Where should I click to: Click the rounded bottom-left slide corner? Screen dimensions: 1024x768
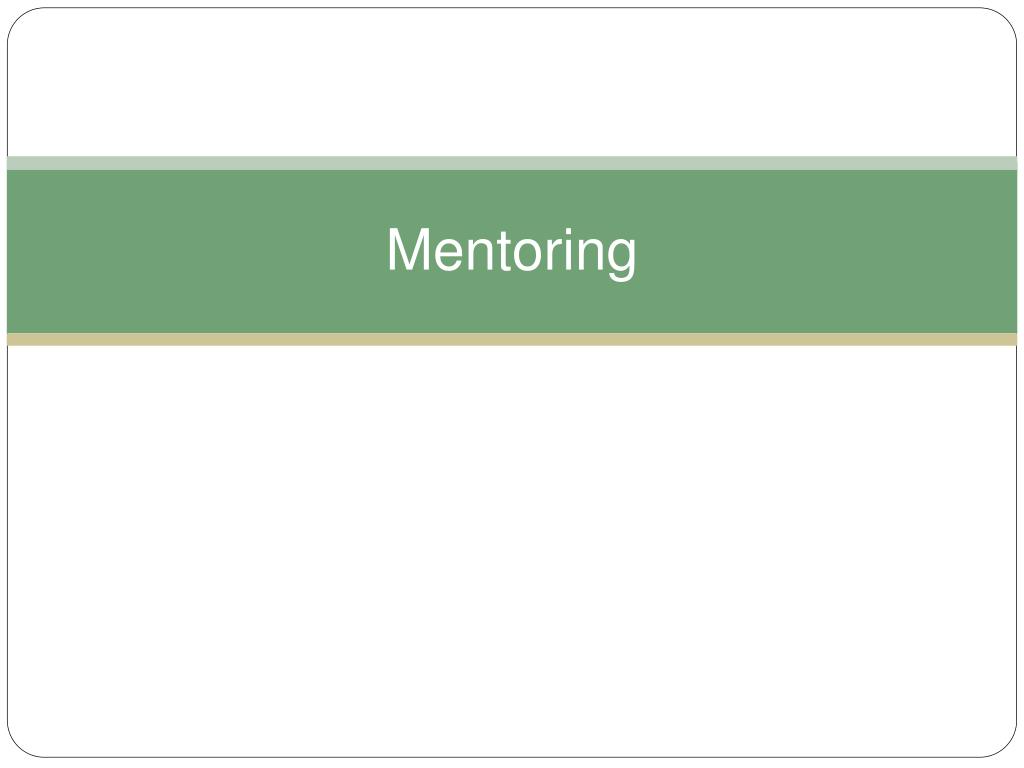coord(20,745)
